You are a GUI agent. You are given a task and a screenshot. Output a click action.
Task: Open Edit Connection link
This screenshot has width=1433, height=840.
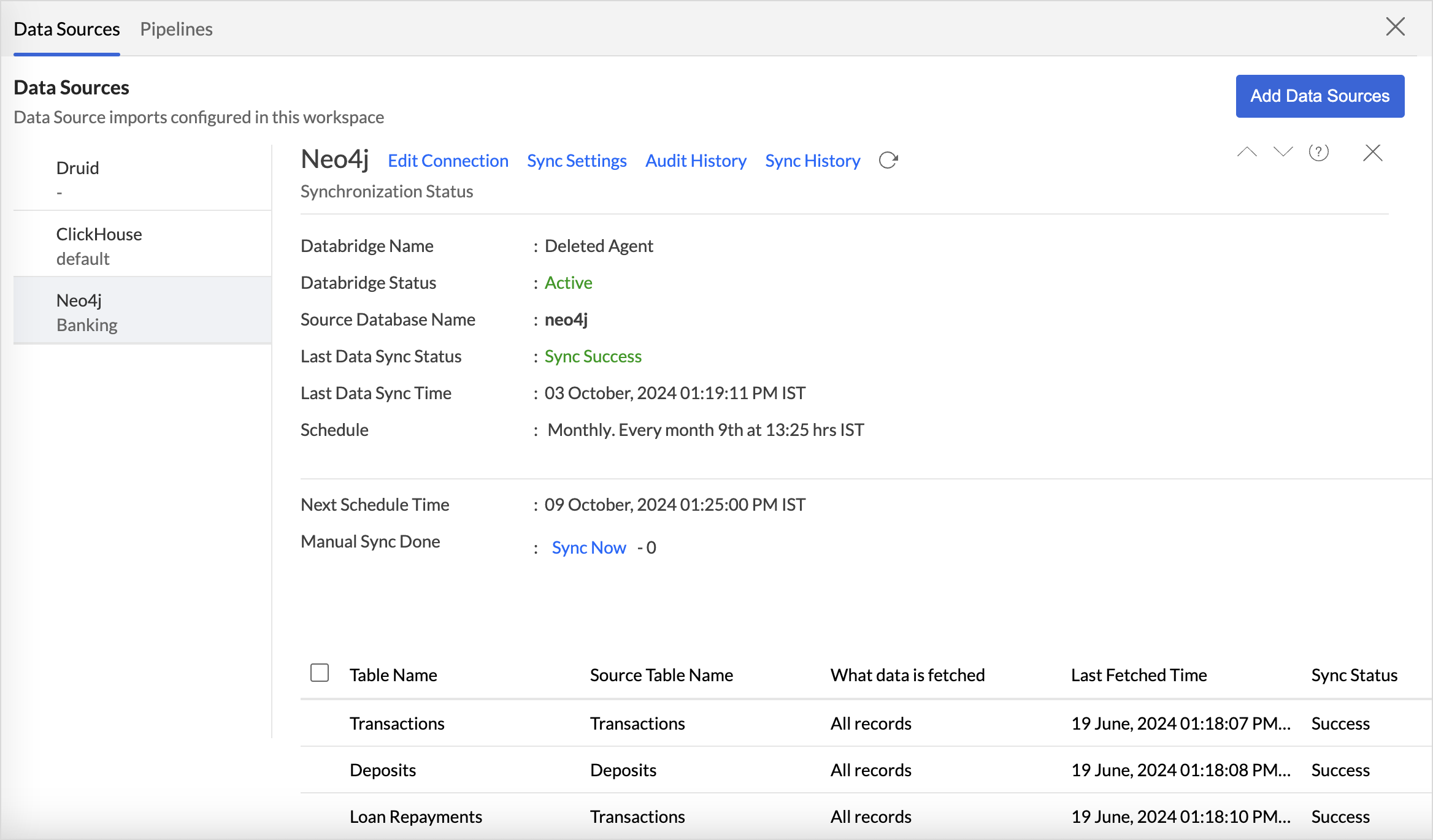point(448,161)
